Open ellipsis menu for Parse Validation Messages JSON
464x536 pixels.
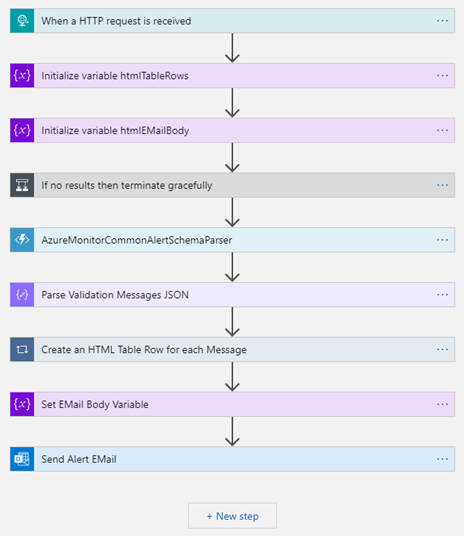(x=442, y=295)
